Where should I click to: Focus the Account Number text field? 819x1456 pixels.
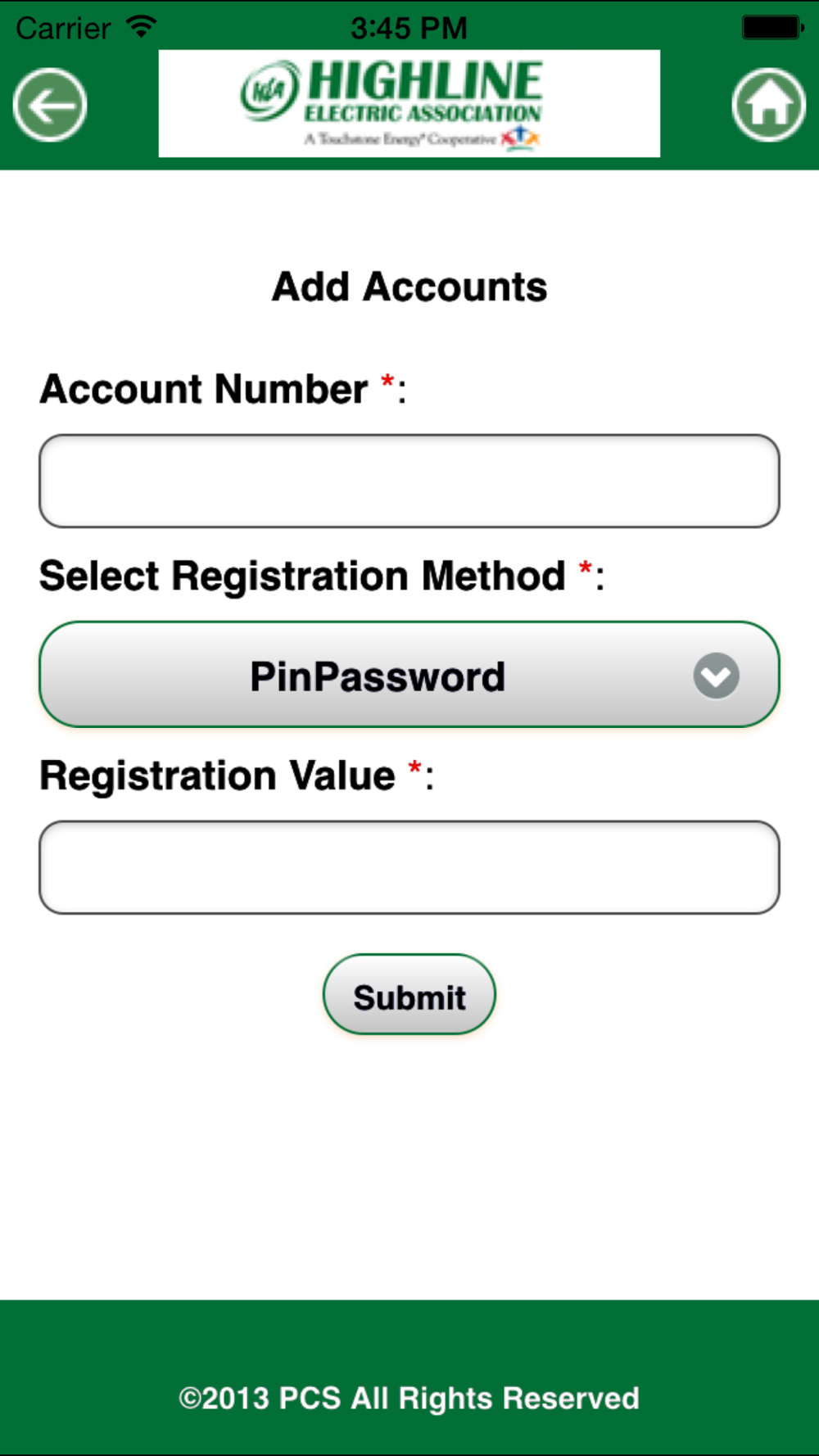[x=409, y=481]
